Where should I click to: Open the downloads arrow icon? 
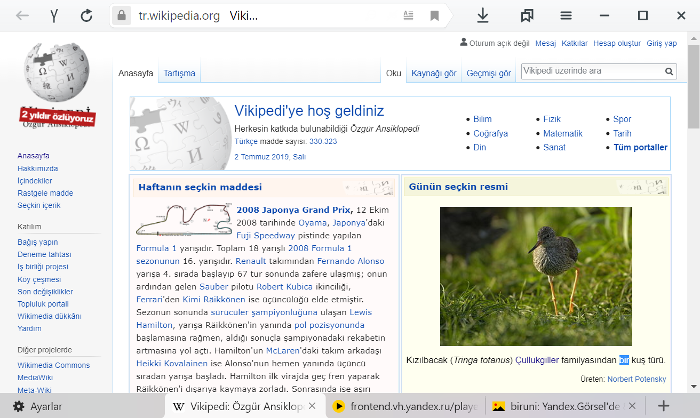point(483,16)
